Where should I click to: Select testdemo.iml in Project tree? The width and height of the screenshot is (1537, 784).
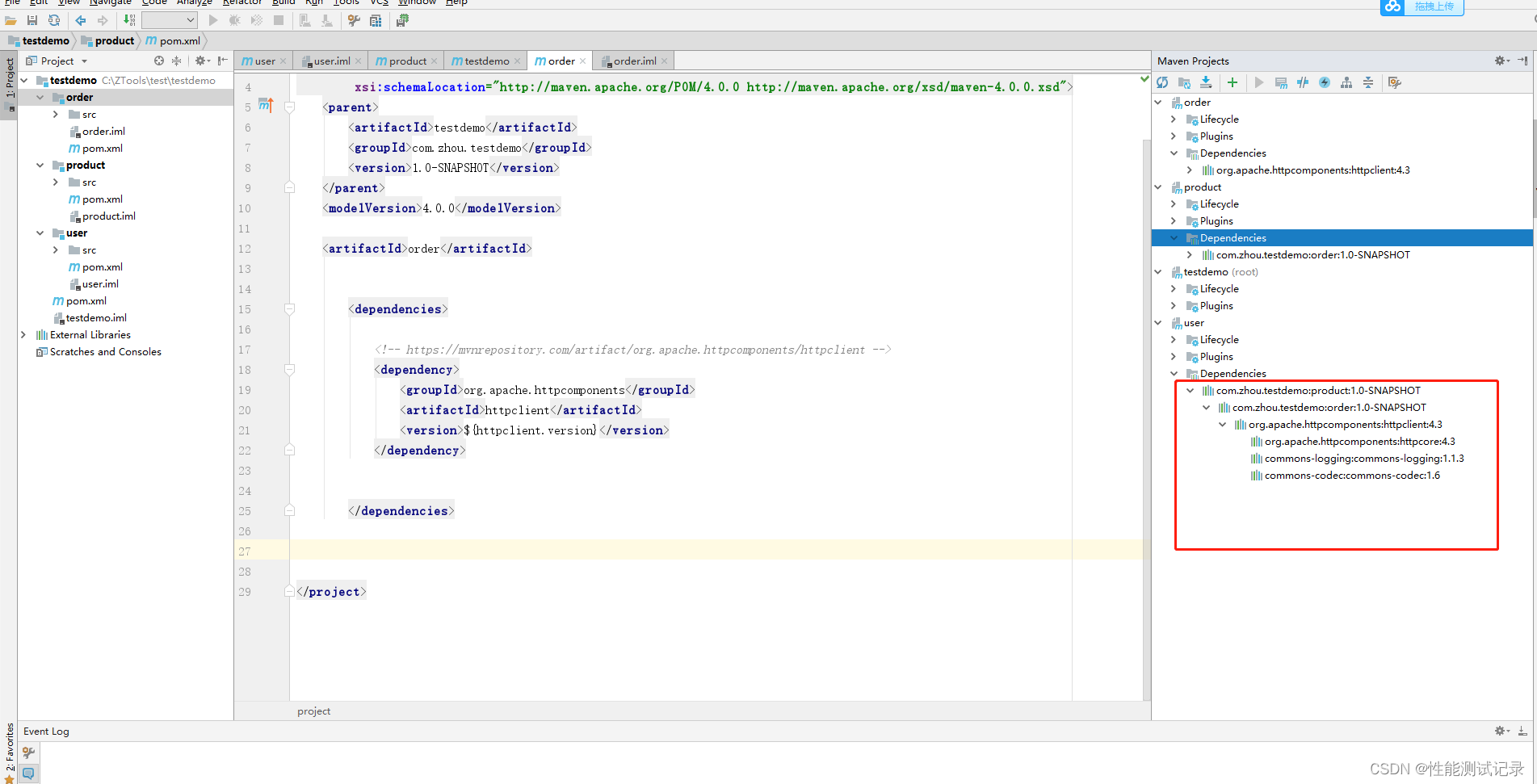[x=95, y=317]
